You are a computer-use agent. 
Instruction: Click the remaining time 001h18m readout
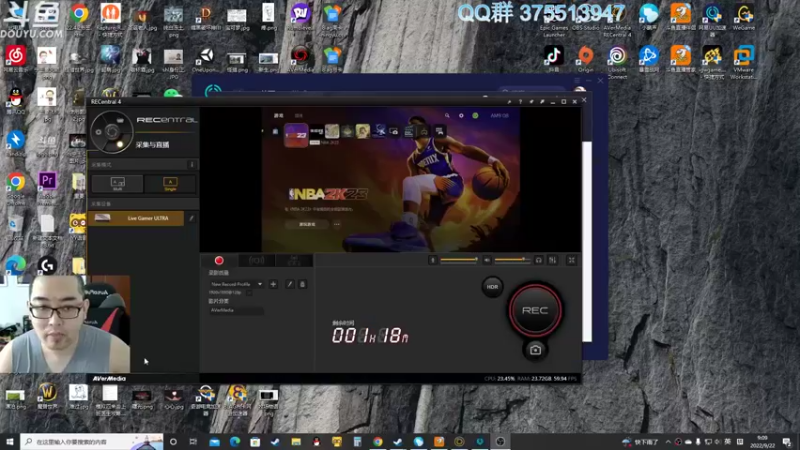click(370, 335)
